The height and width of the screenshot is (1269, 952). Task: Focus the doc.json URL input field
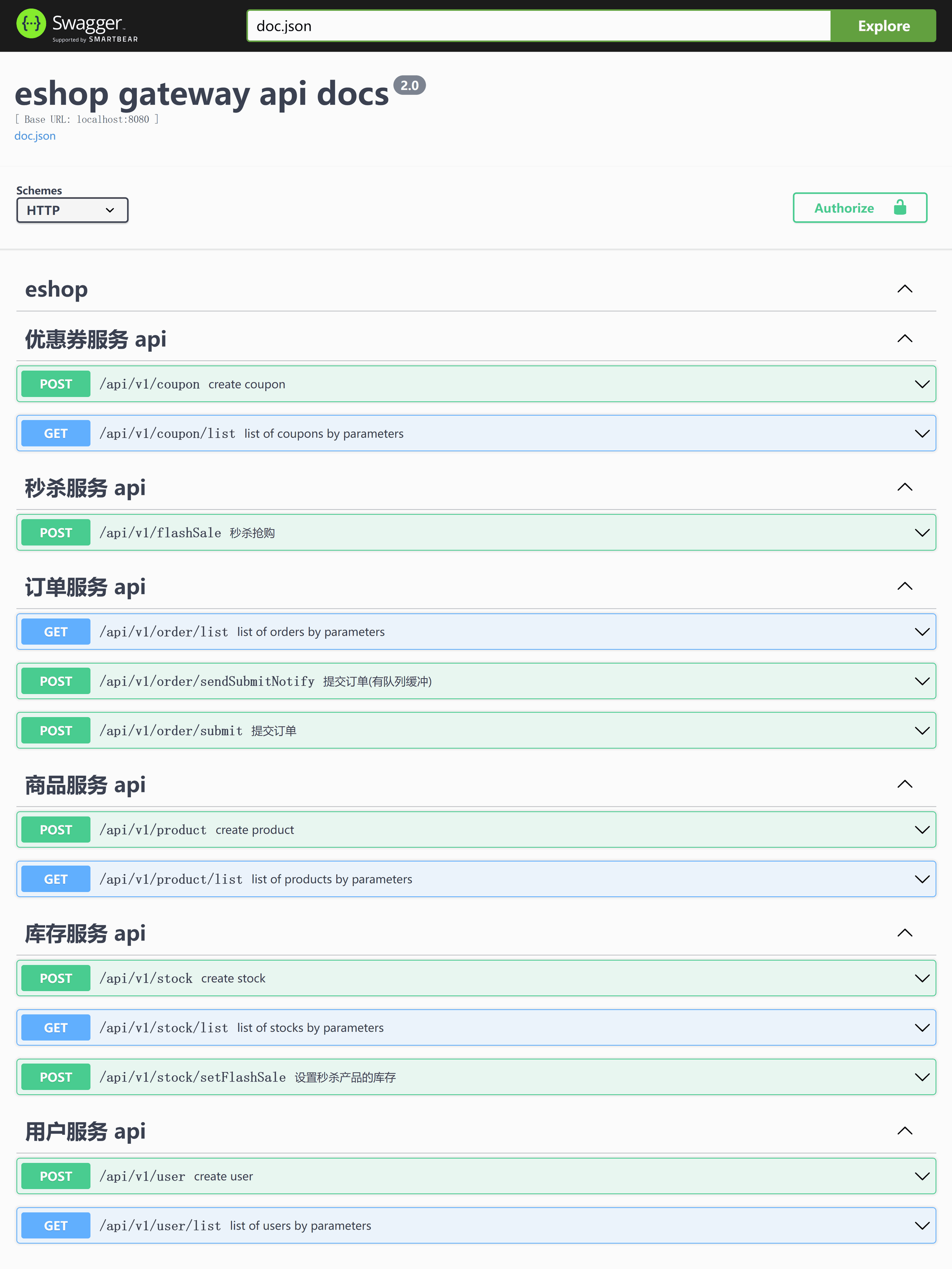tap(538, 26)
